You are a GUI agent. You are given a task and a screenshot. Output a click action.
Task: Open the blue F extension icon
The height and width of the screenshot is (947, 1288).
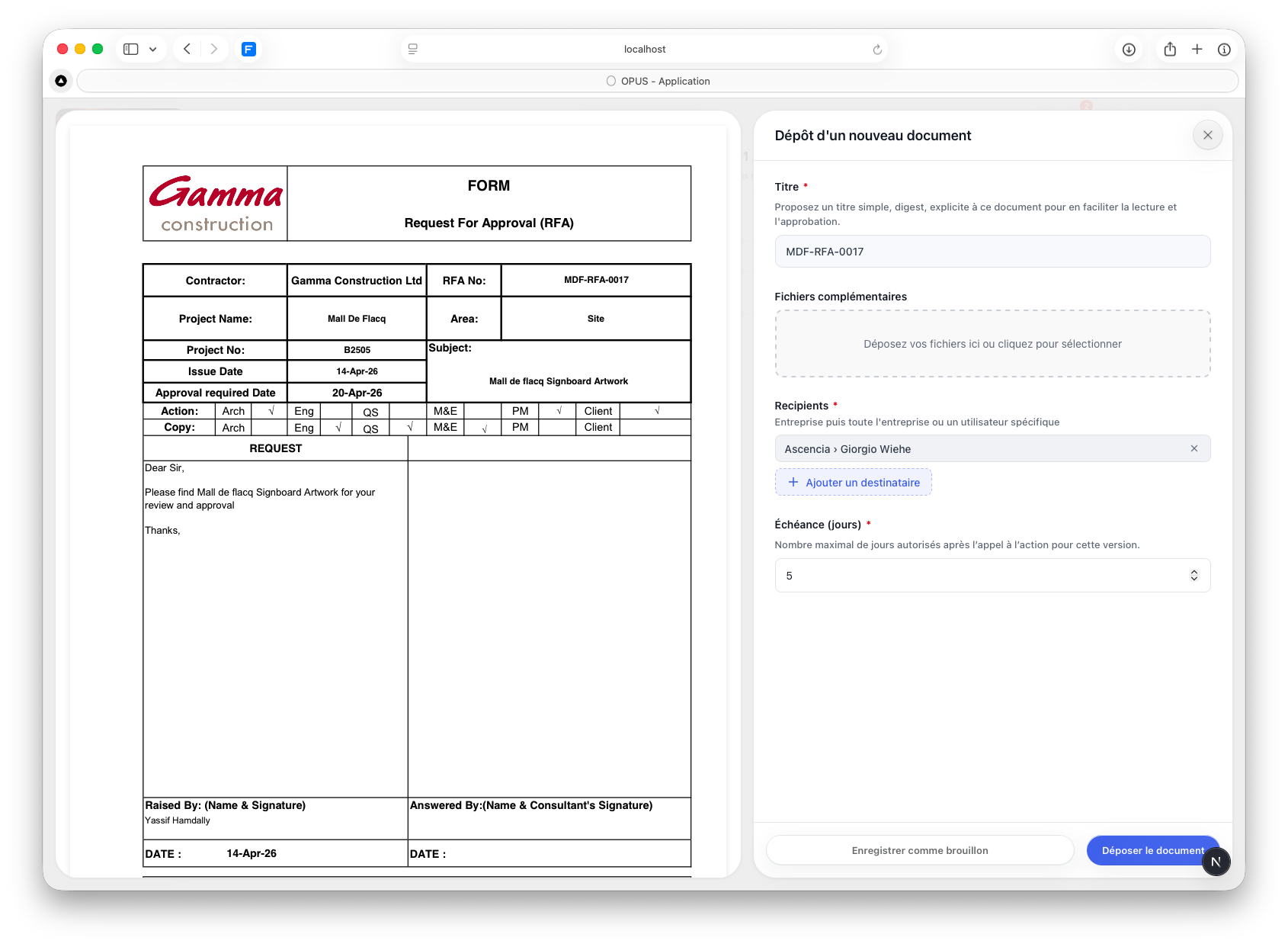click(x=248, y=49)
